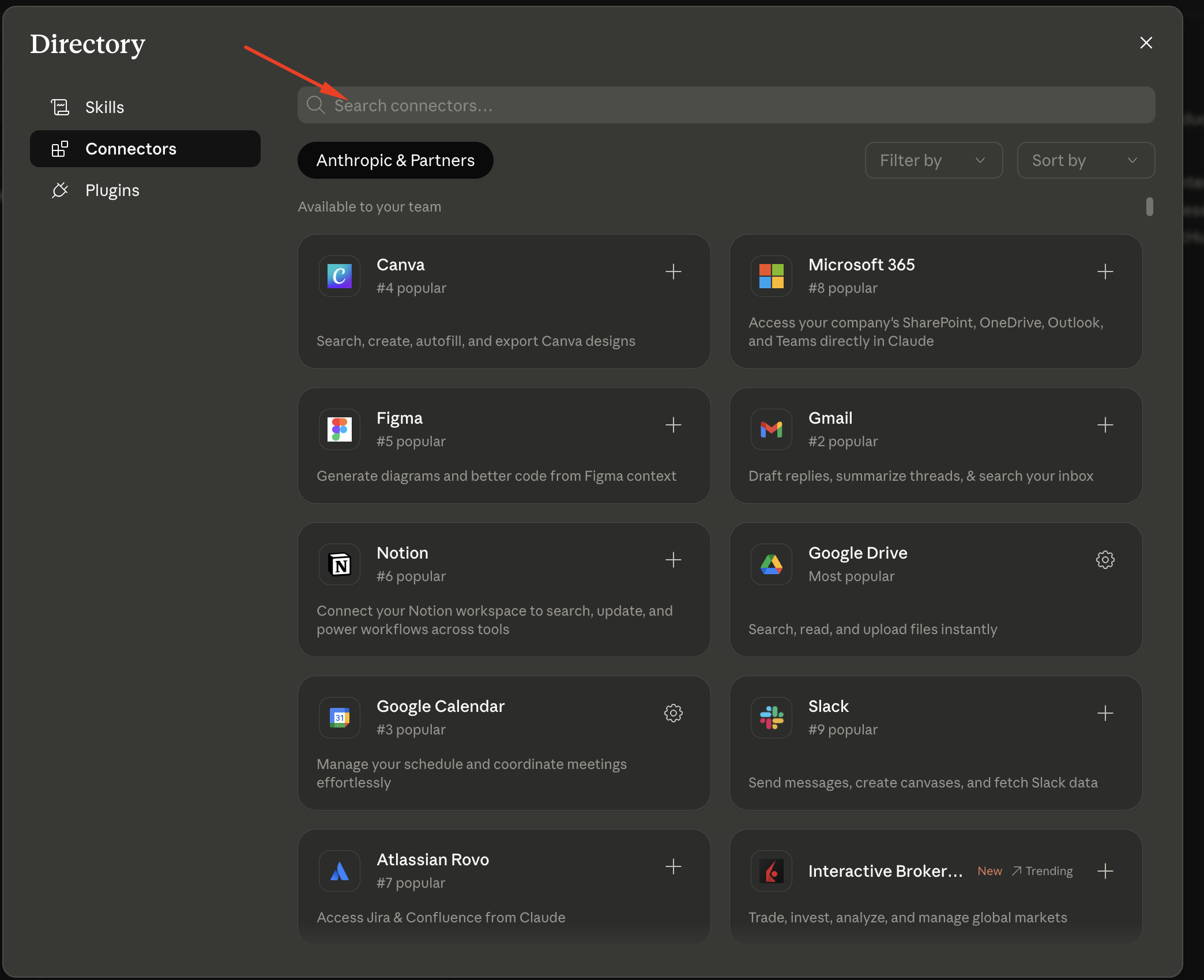
Task: Open the Google Calendar connector title
Action: [441, 706]
